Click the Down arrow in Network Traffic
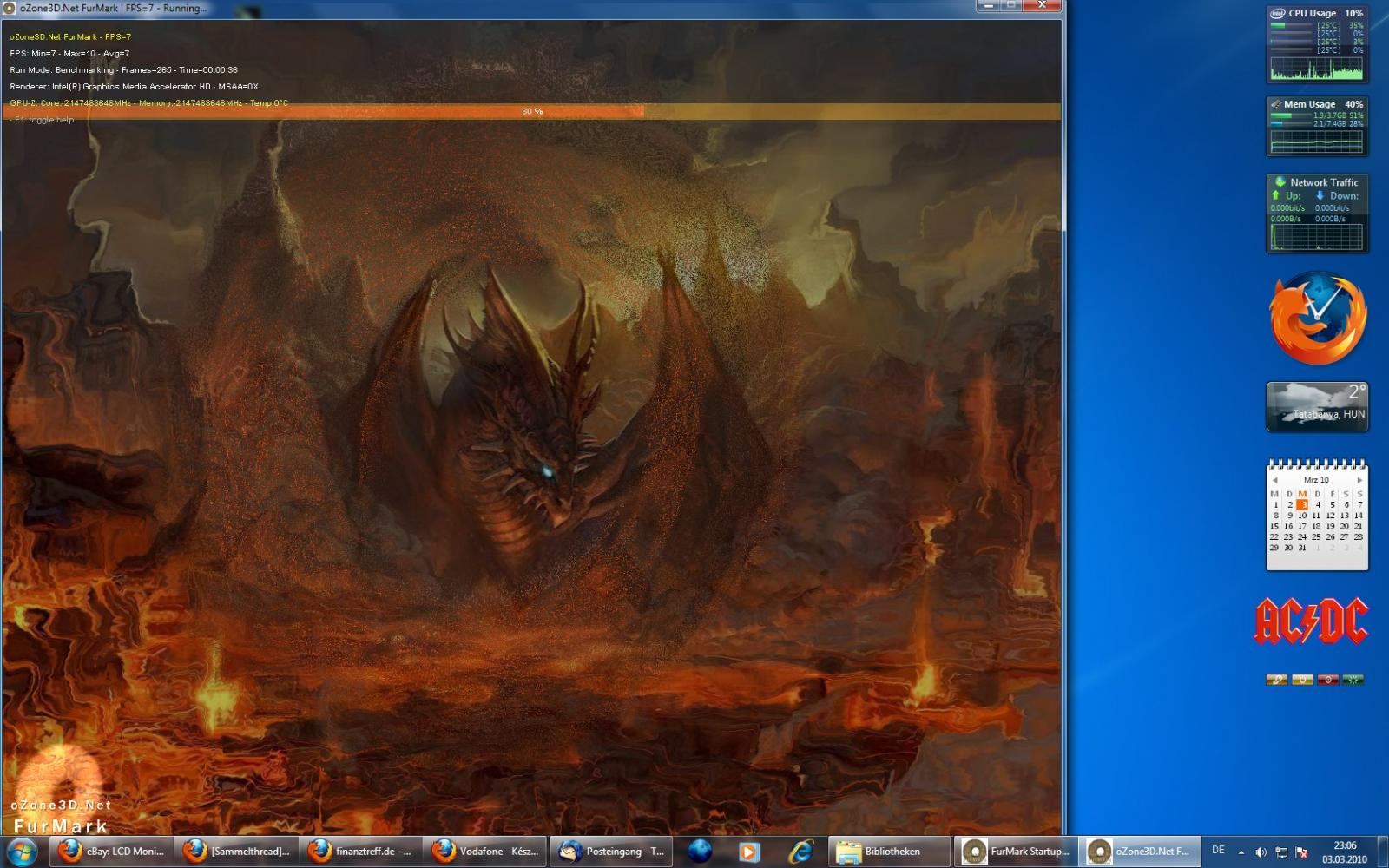The width and height of the screenshot is (1389, 868). tap(1320, 195)
